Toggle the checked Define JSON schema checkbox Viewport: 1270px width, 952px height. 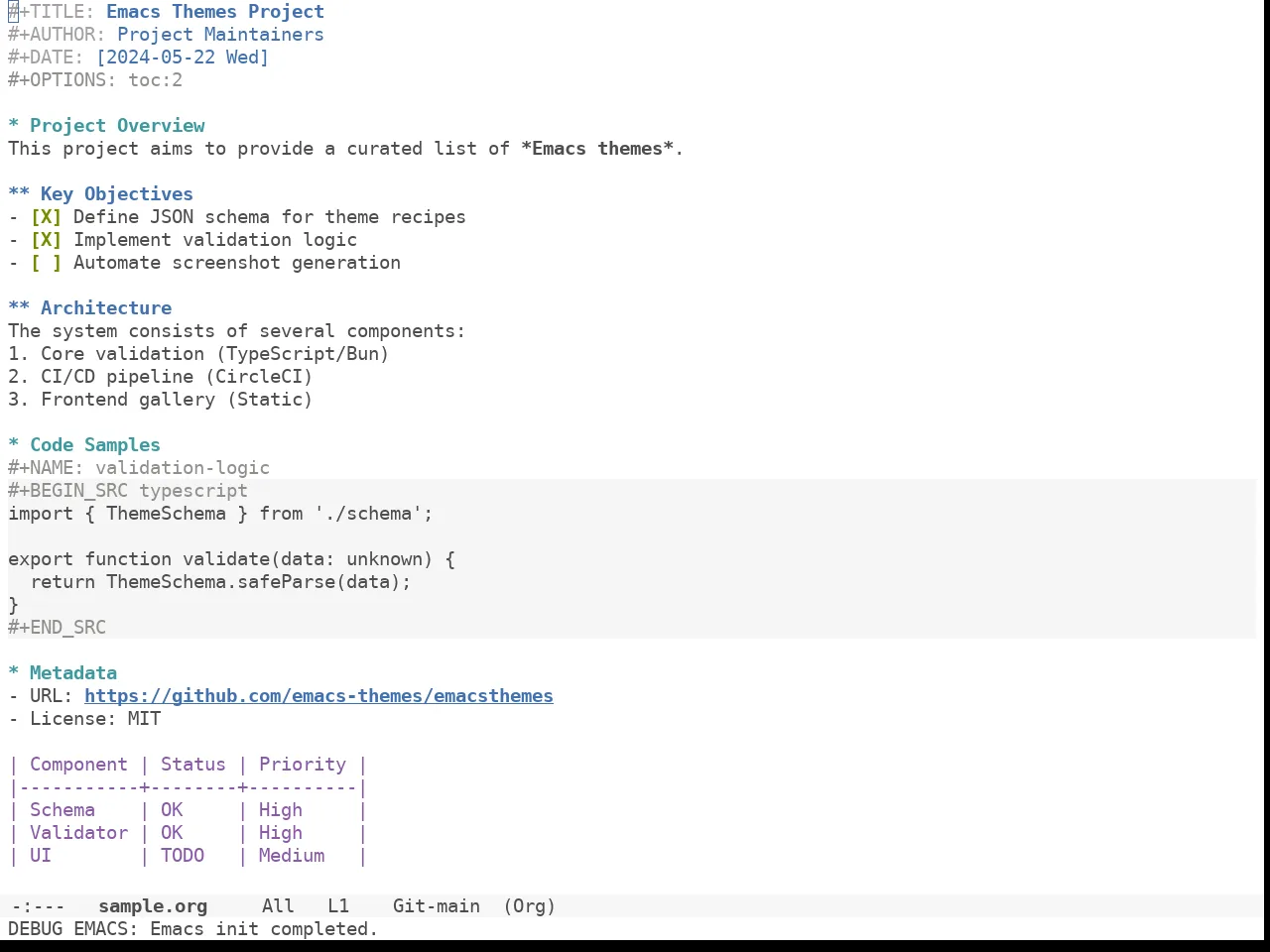(46, 217)
